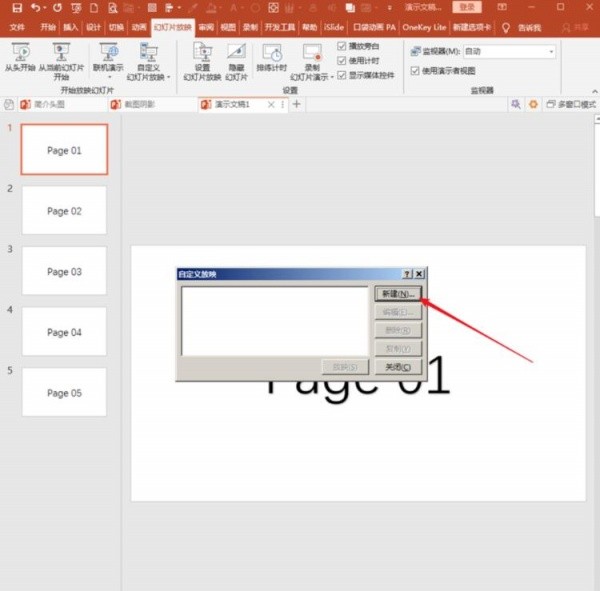Select the Page 03 slide thumbnail

point(64,271)
